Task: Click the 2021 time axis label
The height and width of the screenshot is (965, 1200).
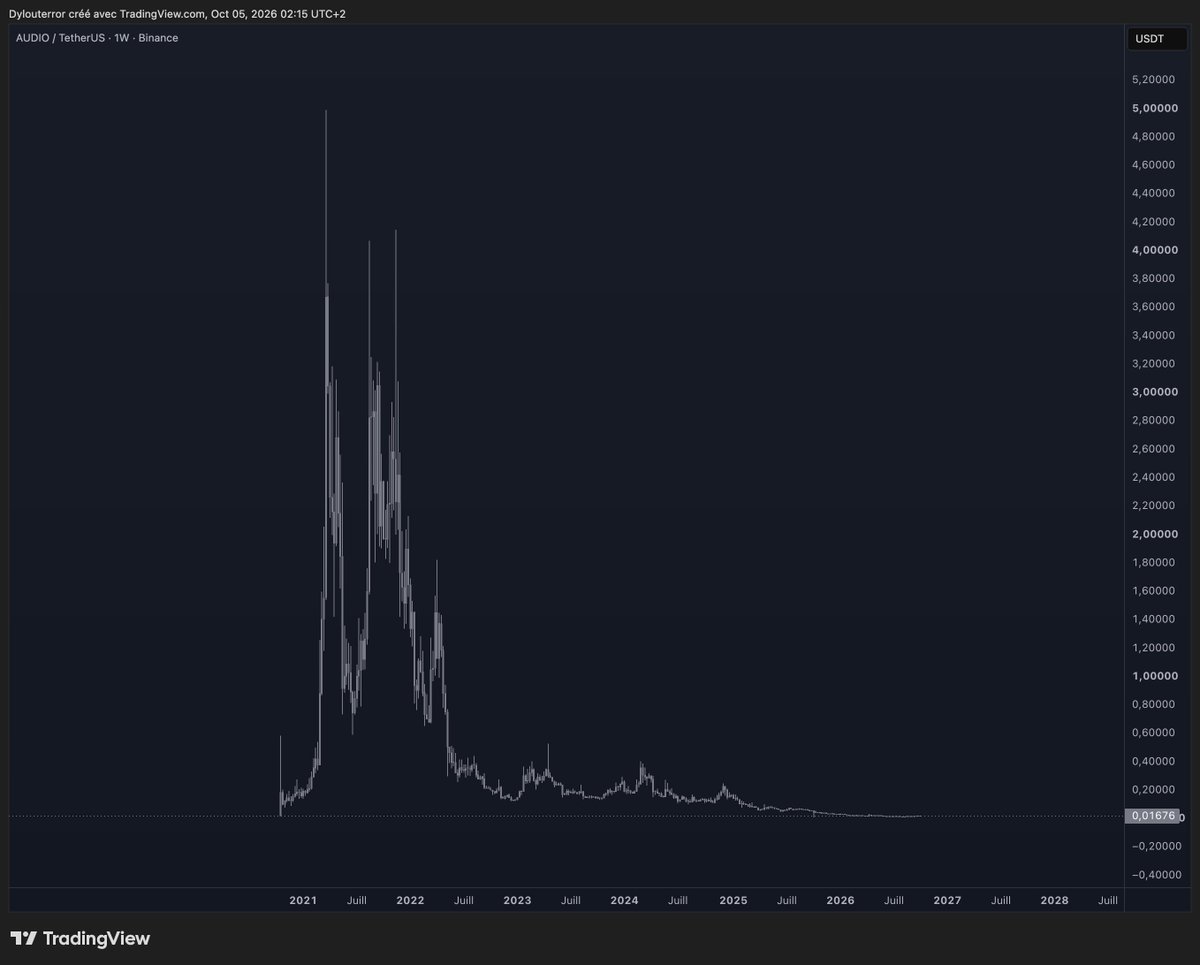Action: tap(303, 900)
